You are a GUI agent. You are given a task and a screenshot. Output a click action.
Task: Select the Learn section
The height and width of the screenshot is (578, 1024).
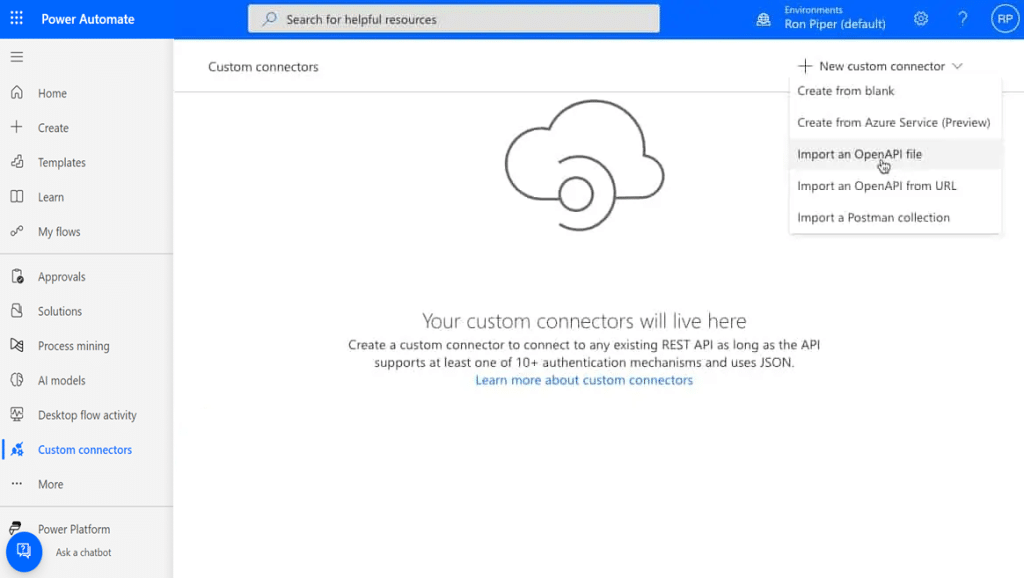(53, 197)
